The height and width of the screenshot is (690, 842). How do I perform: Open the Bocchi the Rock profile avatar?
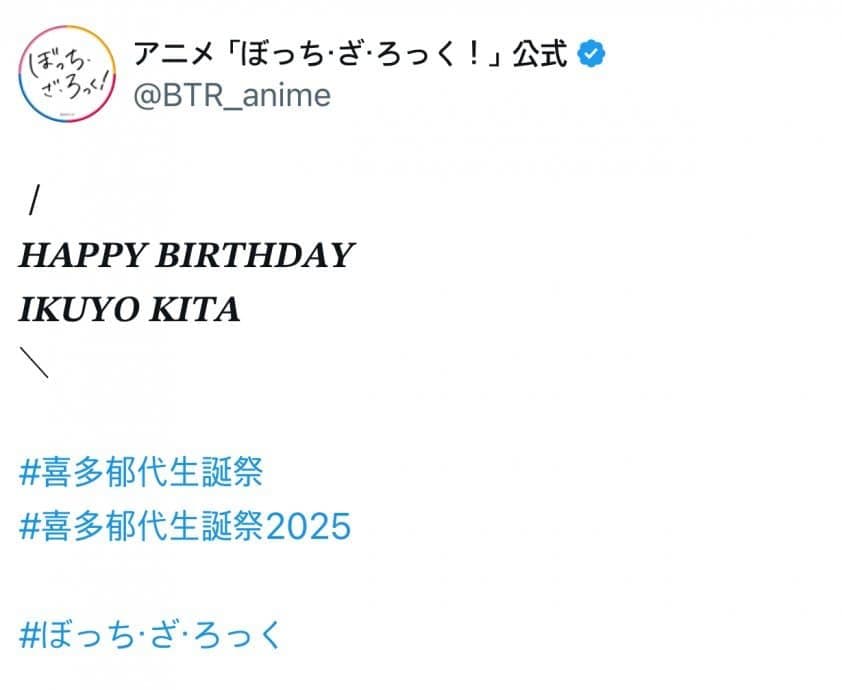(67, 75)
